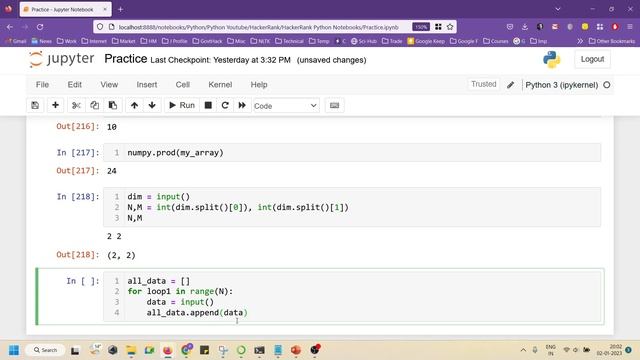Restart kernel and run all cells
The width and height of the screenshot is (640, 360).
click(x=242, y=105)
